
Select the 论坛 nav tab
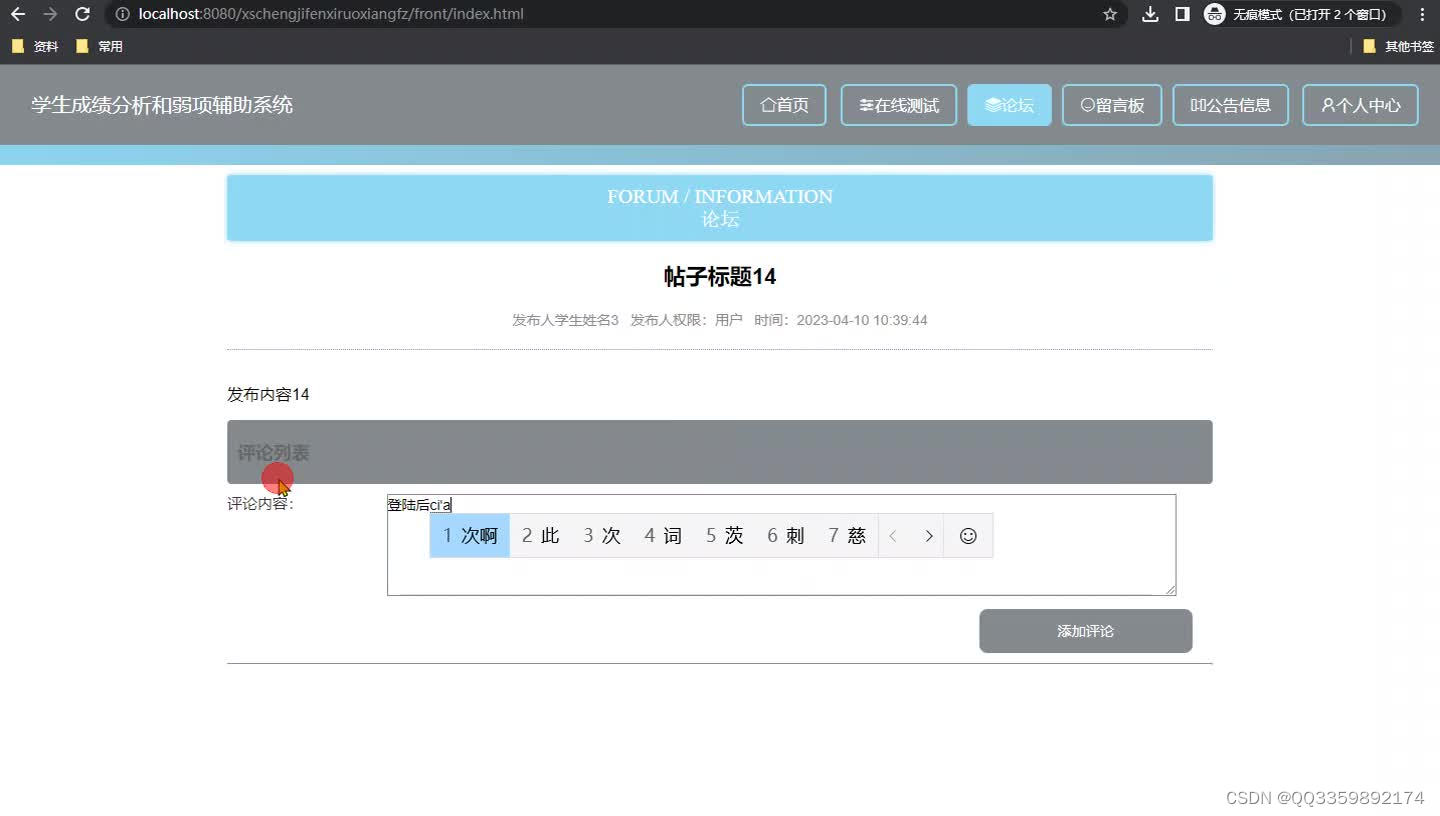(1009, 105)
